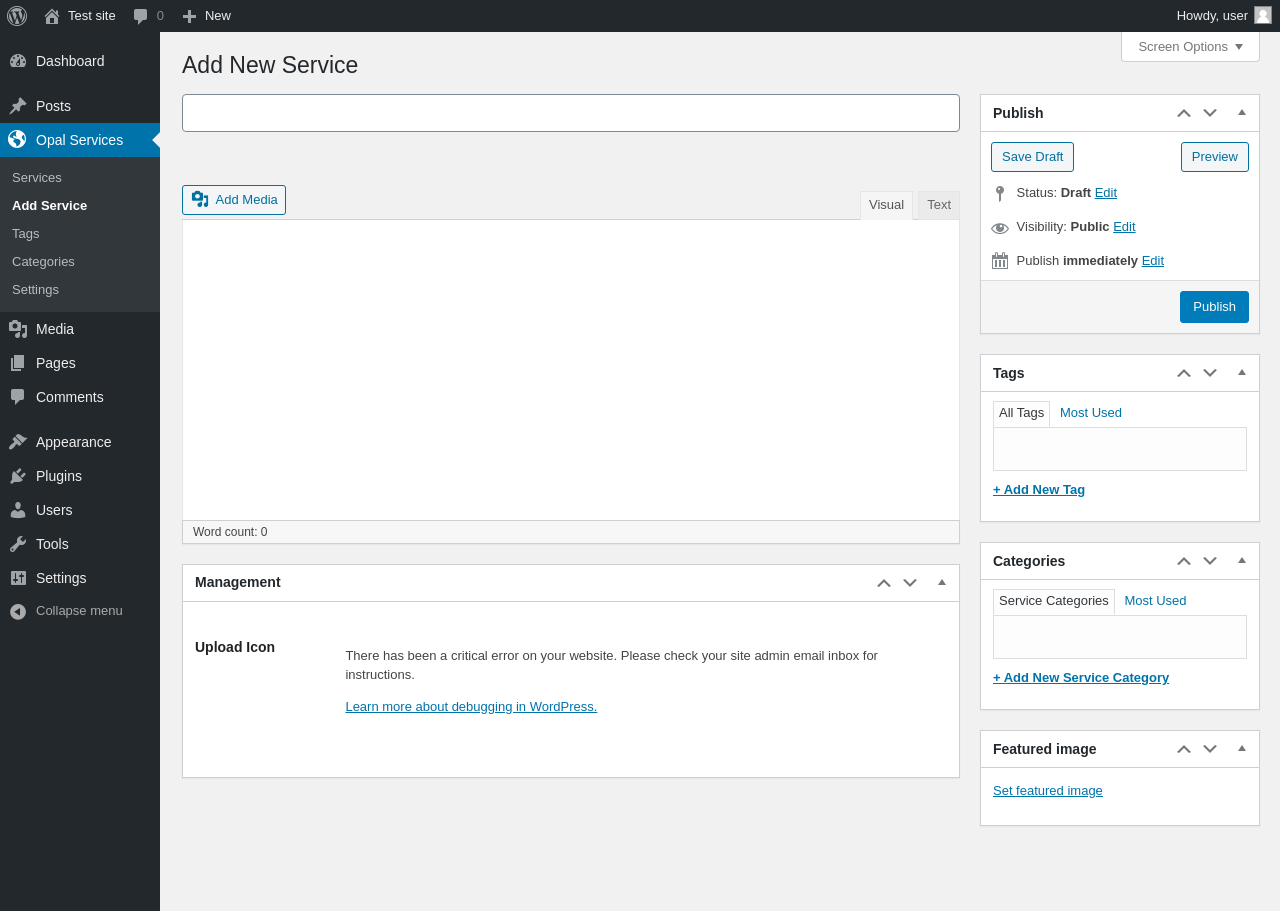This screenshot has width=1280, height=911.
Task: Click the Comments sidebar icon
Action: 18,397
